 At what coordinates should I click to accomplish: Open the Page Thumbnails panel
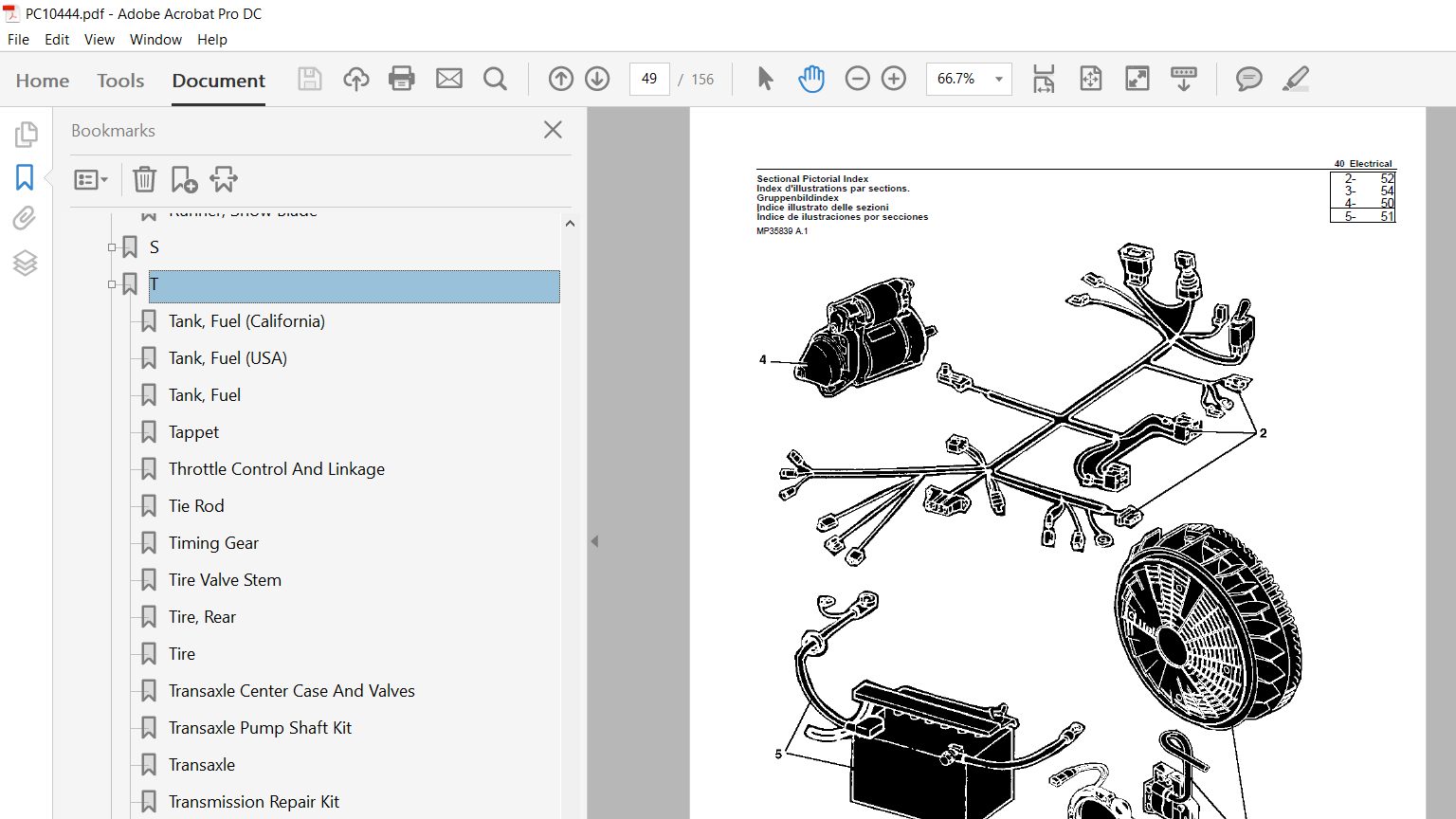[x=26, y=135]
